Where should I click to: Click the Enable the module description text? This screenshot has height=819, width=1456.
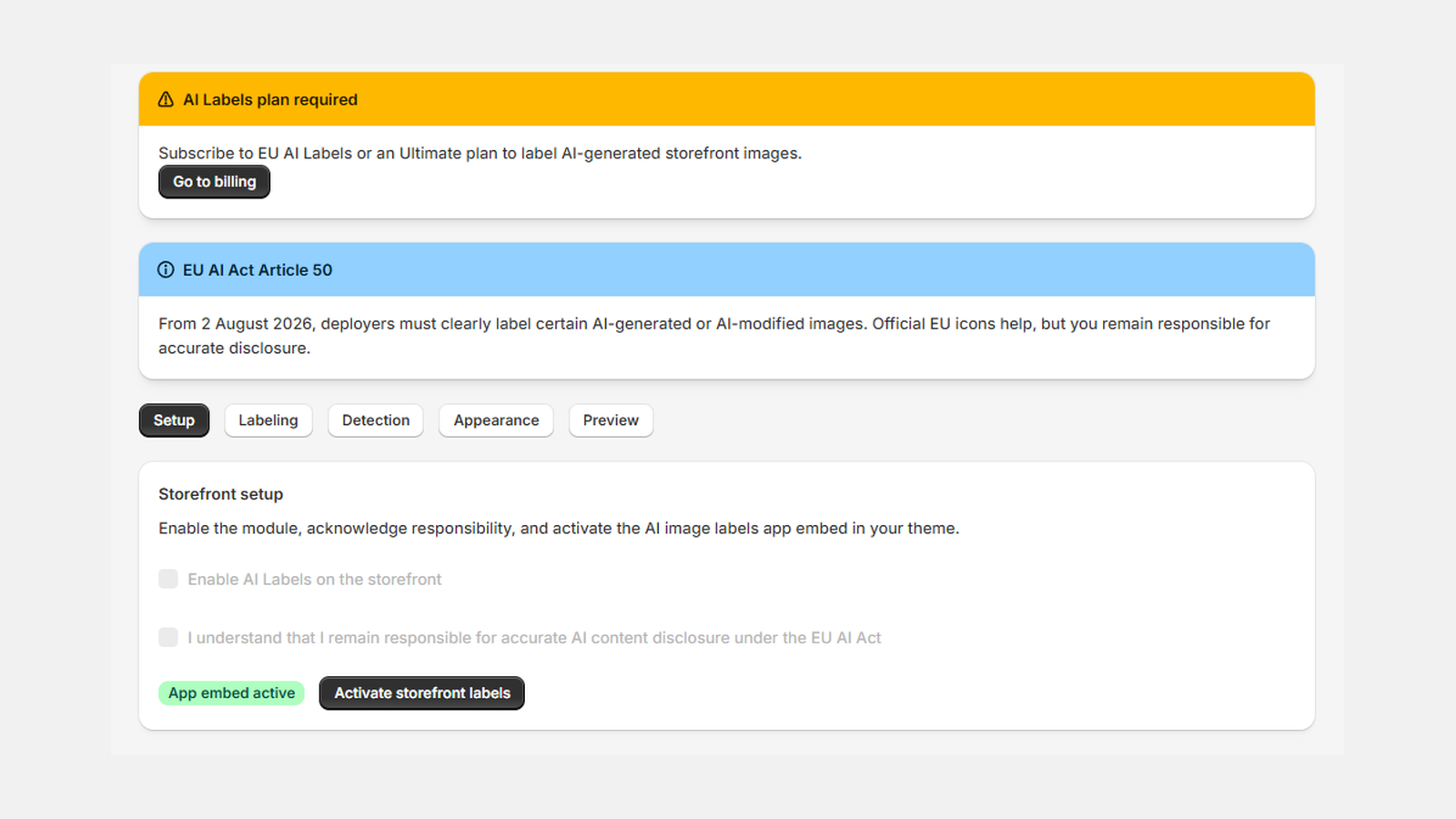tap(559, 529)
